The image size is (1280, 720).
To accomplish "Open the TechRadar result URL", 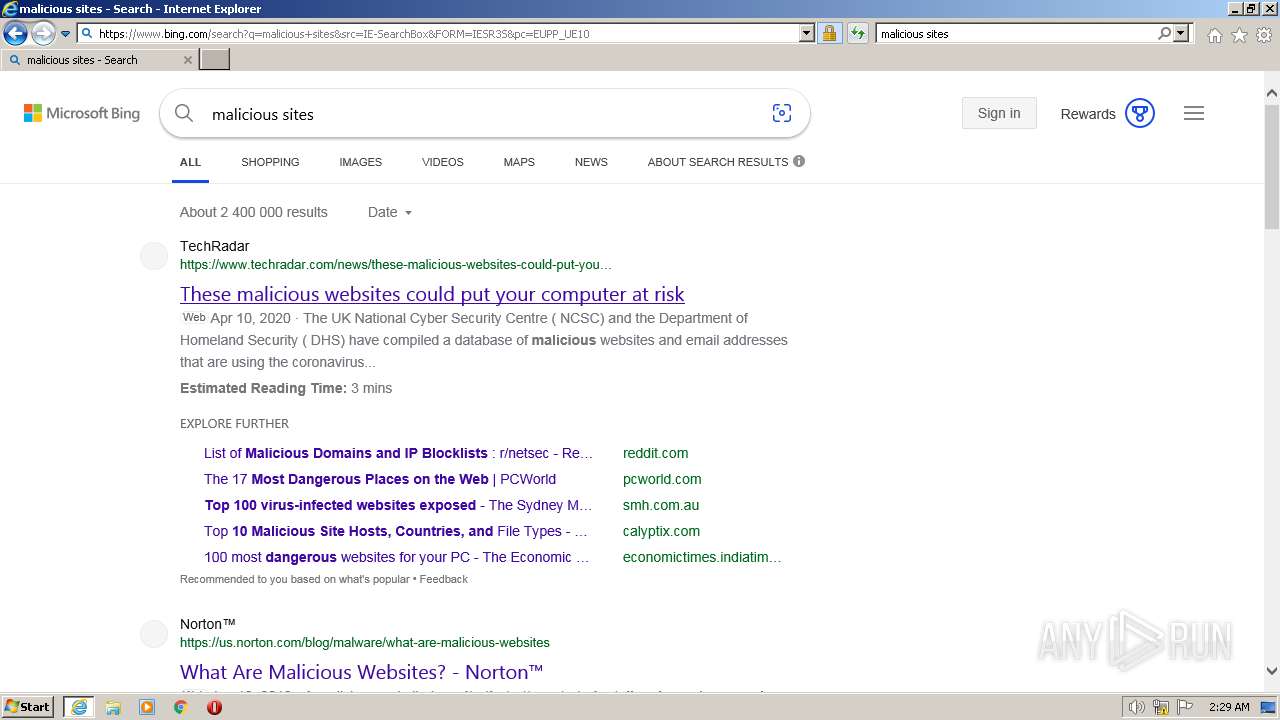I will tap(396, 265).
